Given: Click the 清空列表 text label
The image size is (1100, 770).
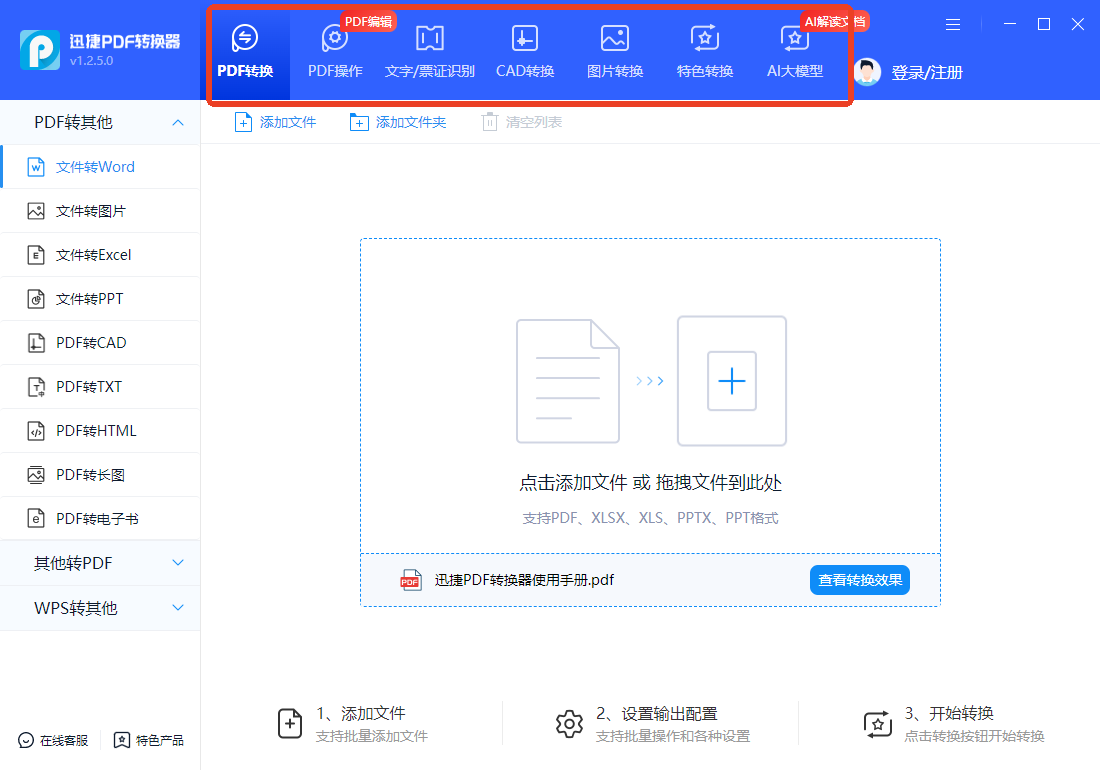Looking at the screenshot, I should tap(534, 122).
